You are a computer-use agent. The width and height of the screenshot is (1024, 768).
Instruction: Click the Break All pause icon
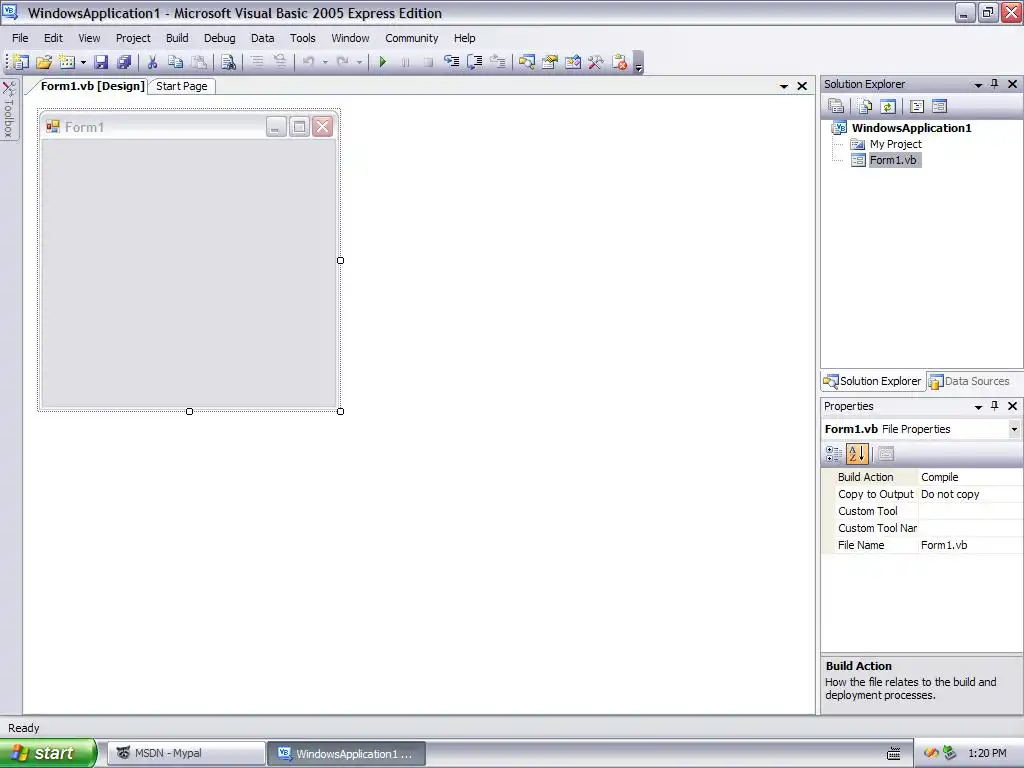click(x=406, y=62)
